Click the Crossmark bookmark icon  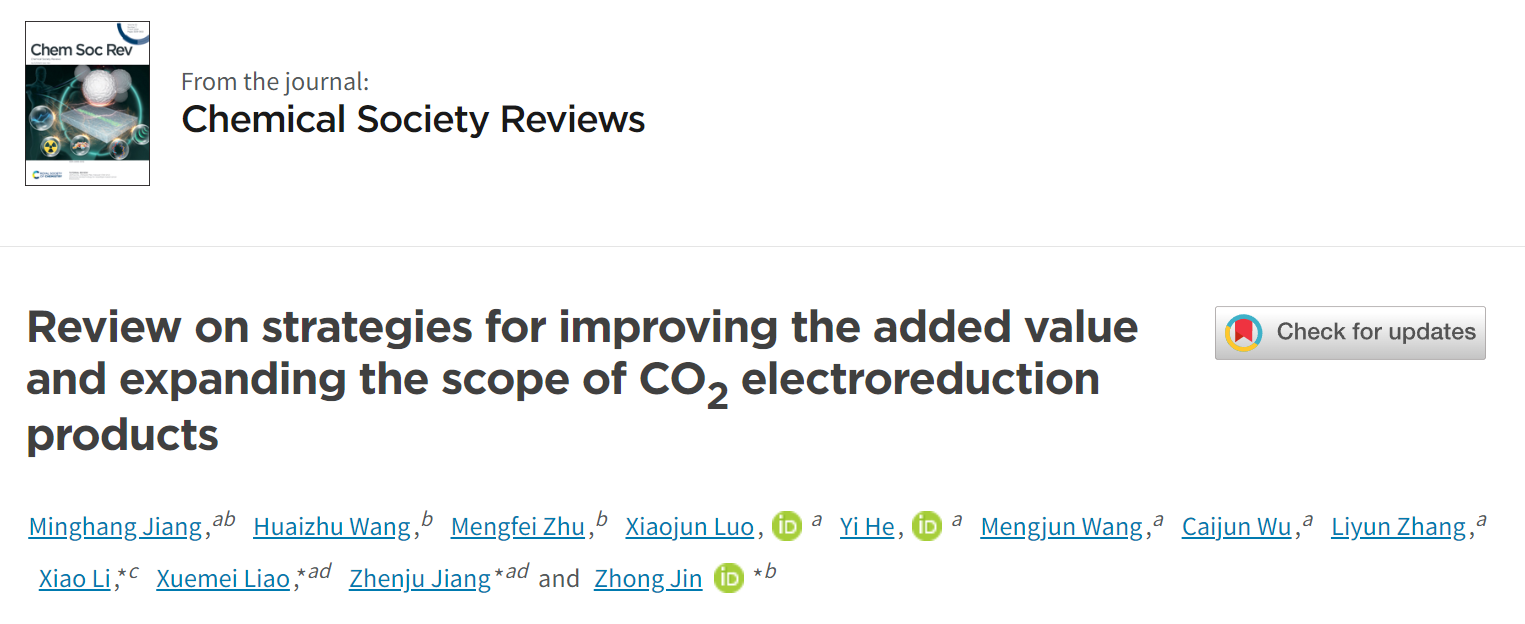tap(1244, 333)
